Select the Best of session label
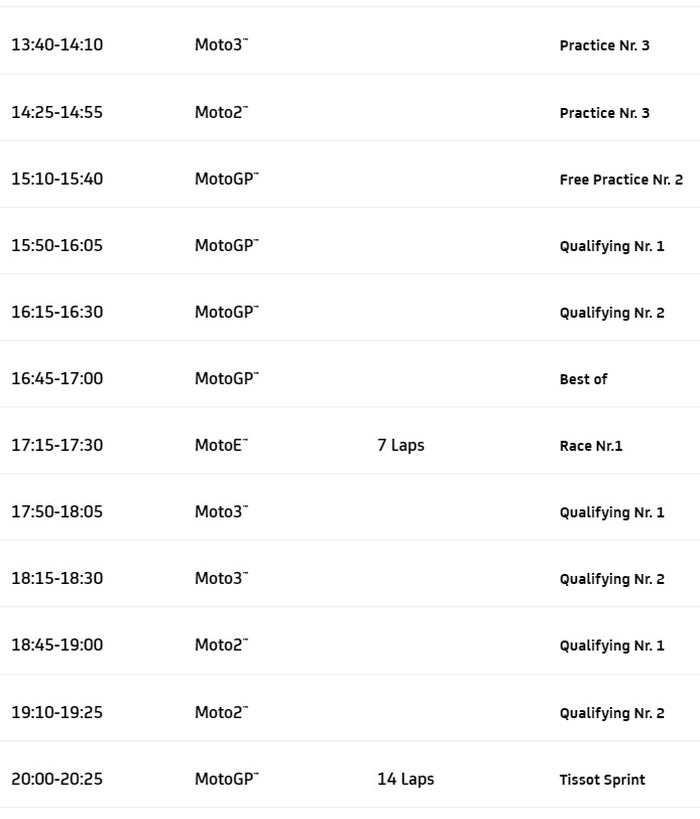 coord(583,379)
